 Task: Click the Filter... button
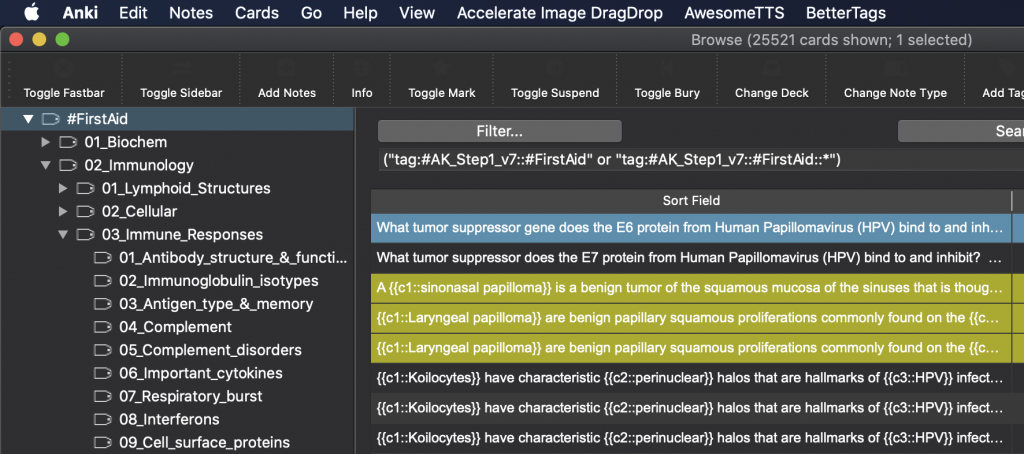pyautogui.click(x=499, y=131)
